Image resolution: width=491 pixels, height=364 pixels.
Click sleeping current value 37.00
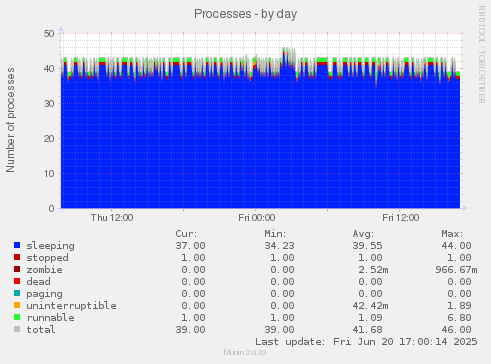pyautogui.click(x=191, y=246)
